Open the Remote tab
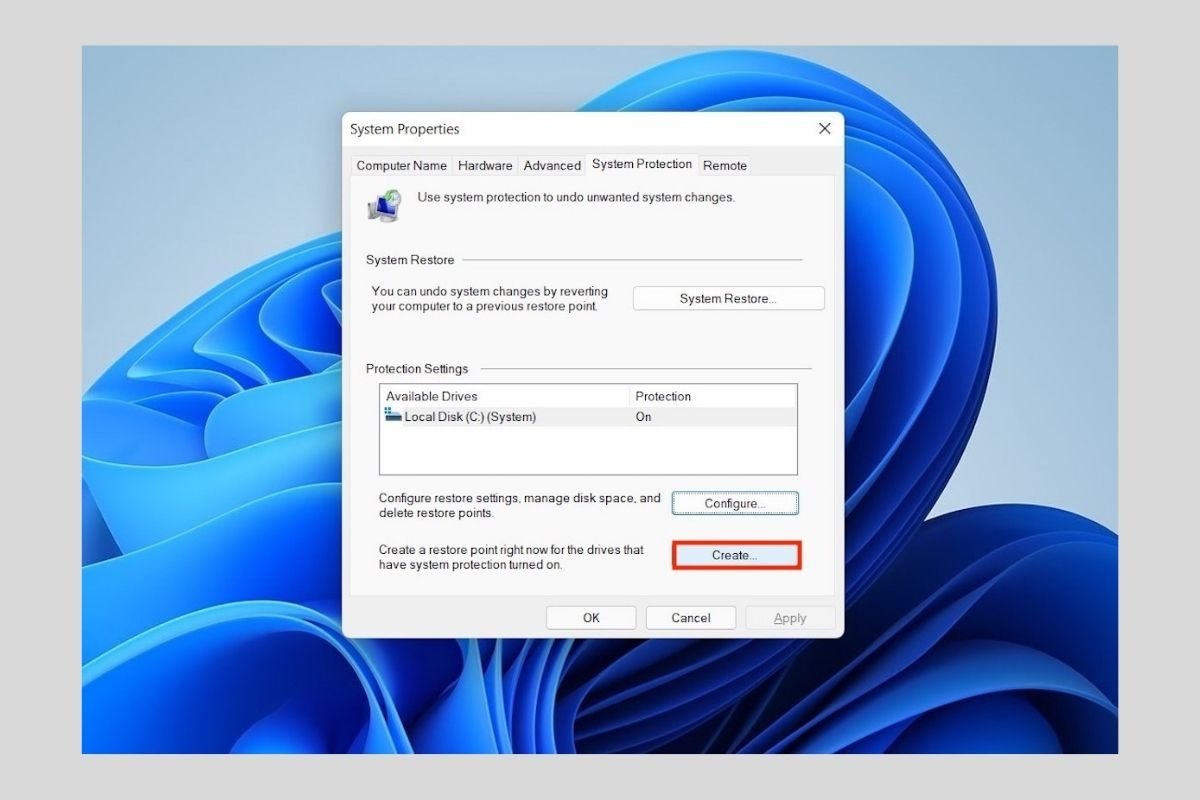 click(x=724, y=165)
